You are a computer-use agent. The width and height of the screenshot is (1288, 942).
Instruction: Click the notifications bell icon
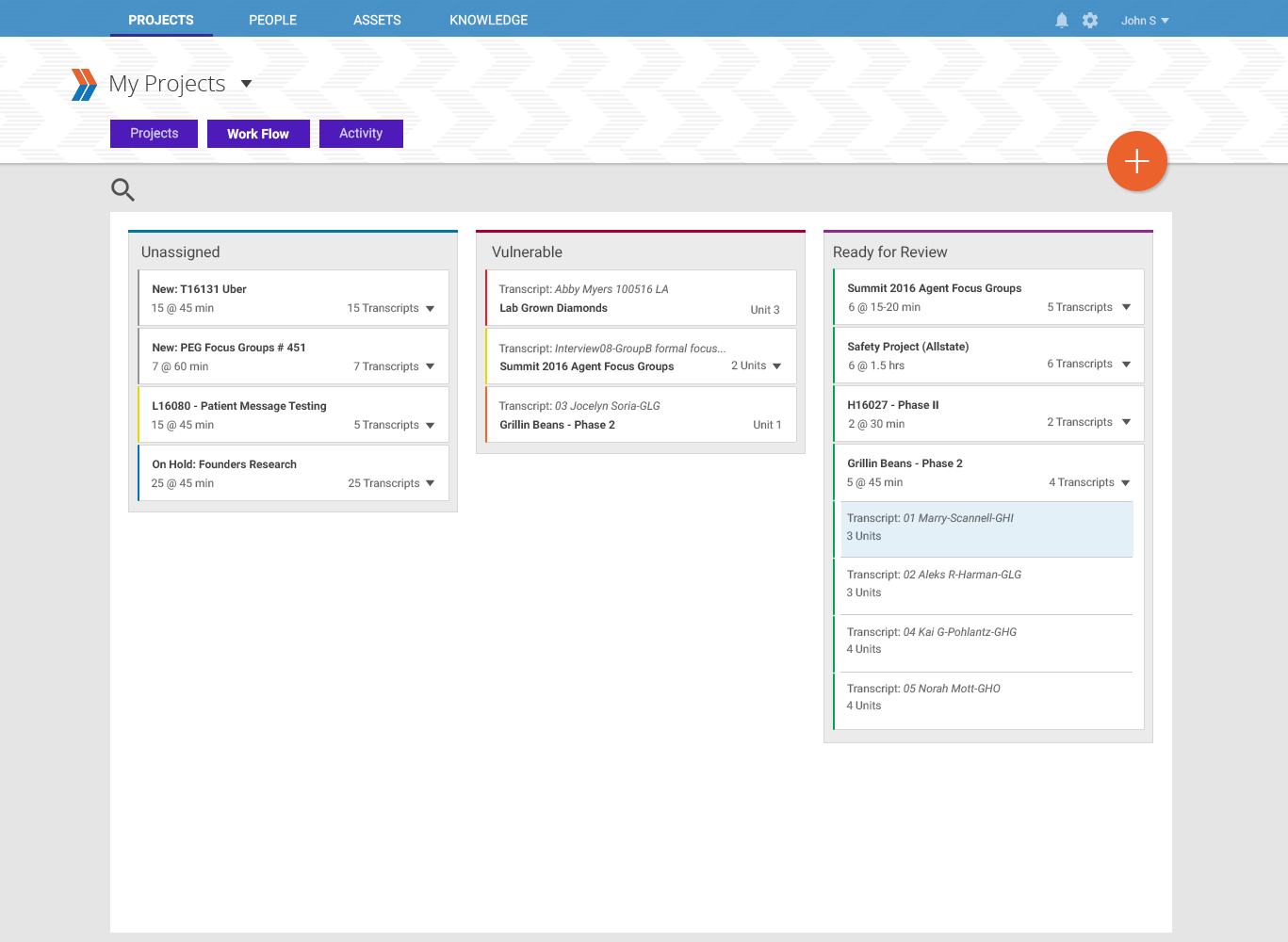pyautogui.click(x=1062, y=21)
